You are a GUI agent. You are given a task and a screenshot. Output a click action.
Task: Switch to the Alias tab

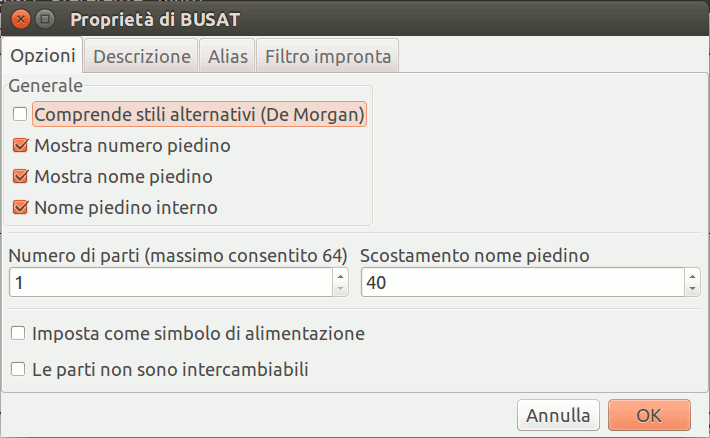(228, 56)
